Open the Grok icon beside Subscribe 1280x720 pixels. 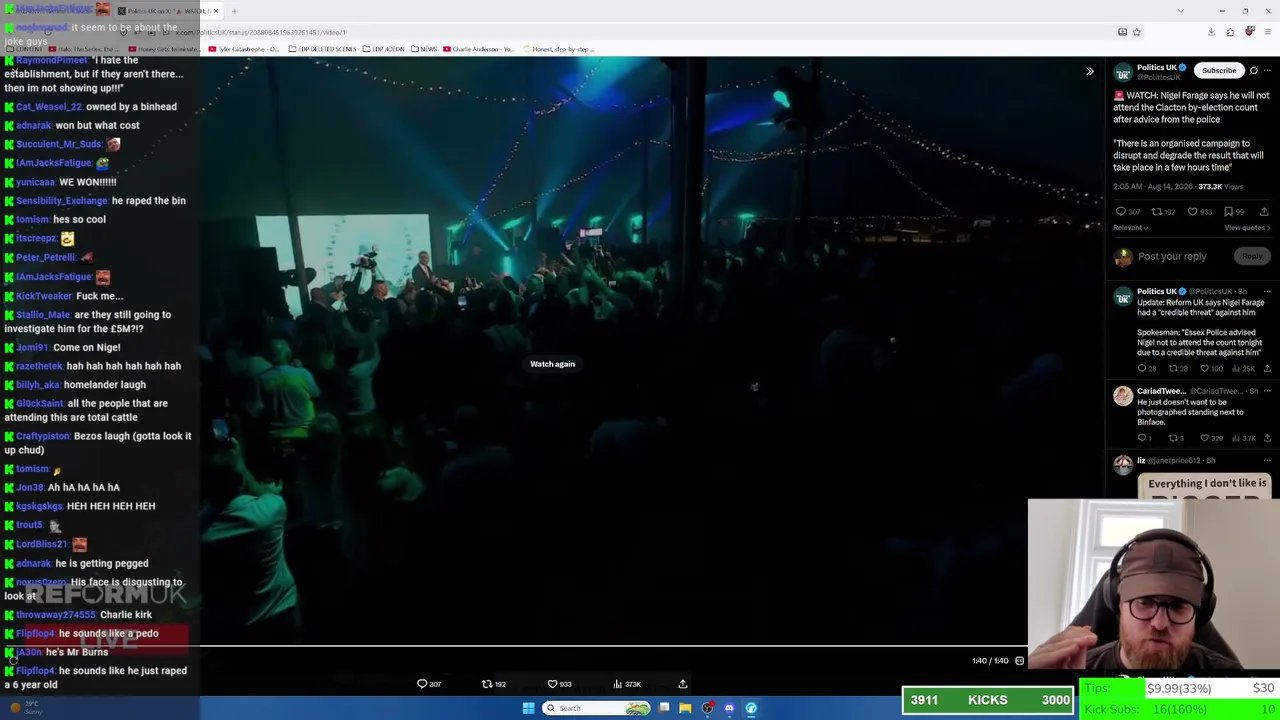coord(1253,71)
